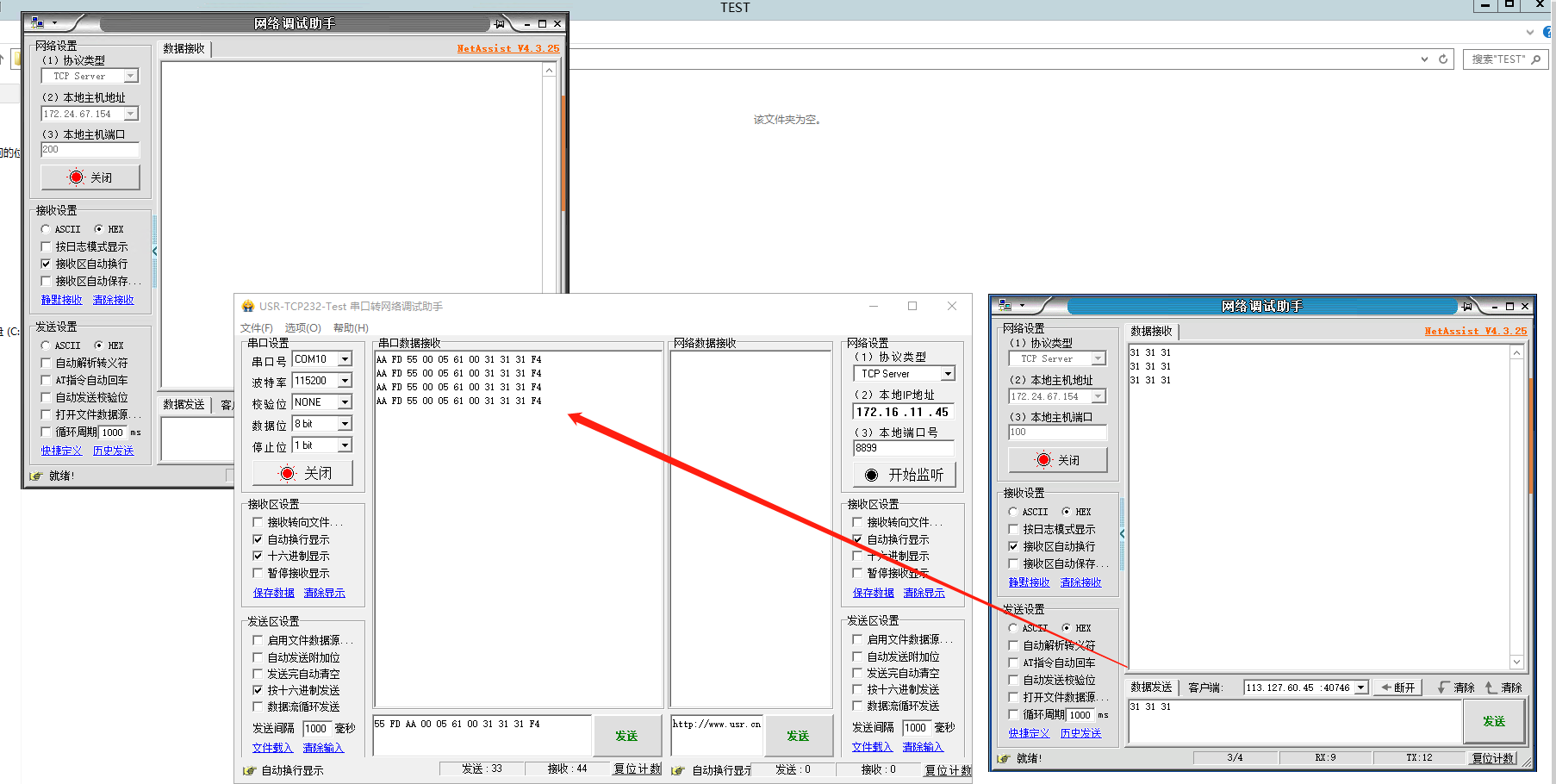Toggle 按十六进制发送 checkbox in serial send settings
The height and width of the screenshot is (784, 1556).
coord(258,690)
